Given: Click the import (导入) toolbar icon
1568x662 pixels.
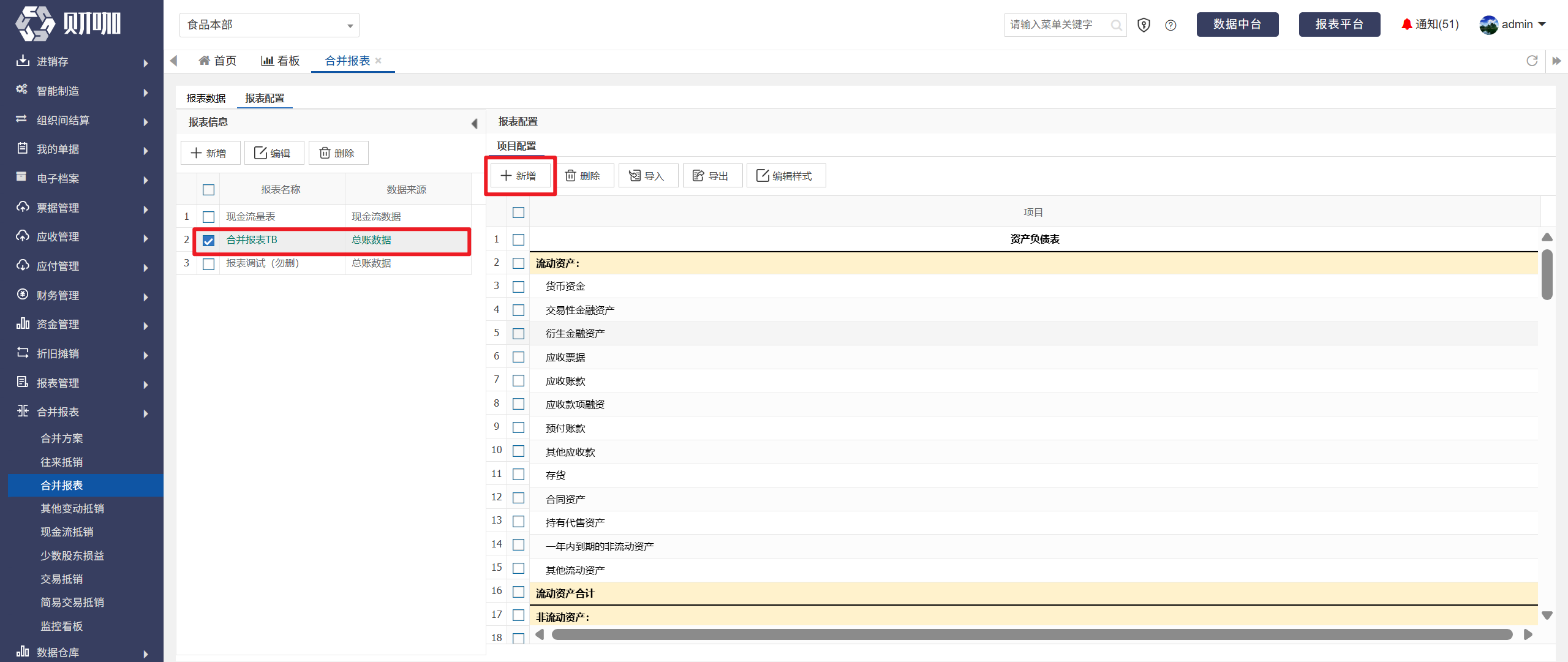Looking at the screenshot, I should 635,176.
